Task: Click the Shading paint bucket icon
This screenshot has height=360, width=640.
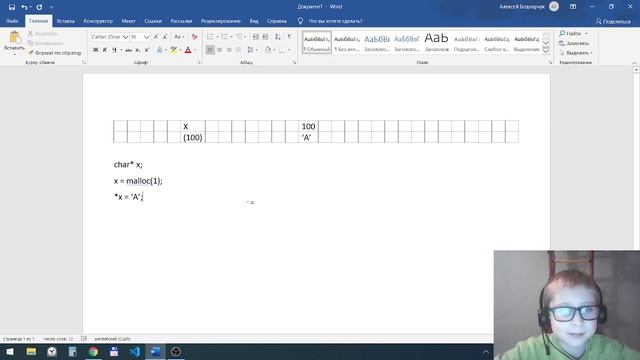Action: (x=268, y=50)
